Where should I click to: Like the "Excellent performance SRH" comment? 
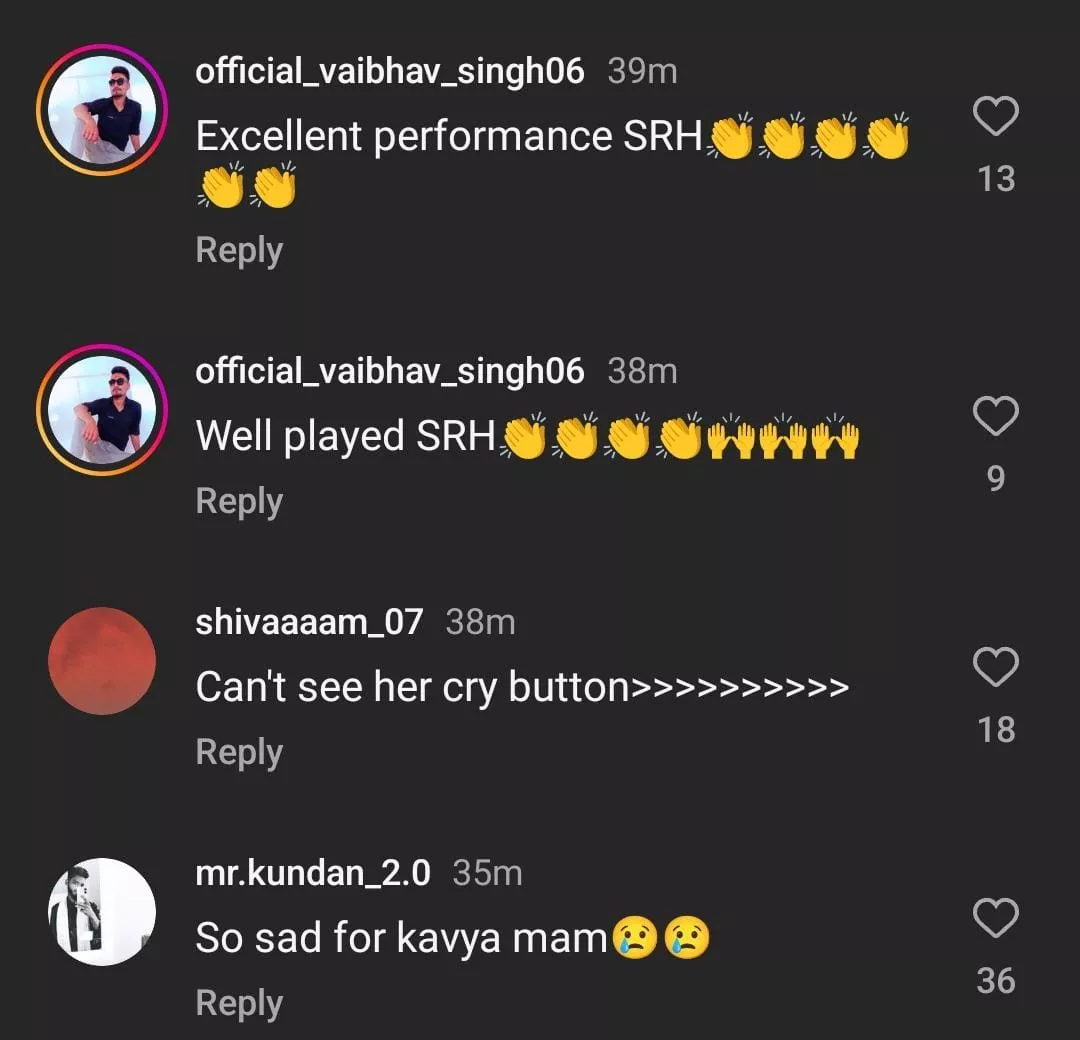pos(995,118)
